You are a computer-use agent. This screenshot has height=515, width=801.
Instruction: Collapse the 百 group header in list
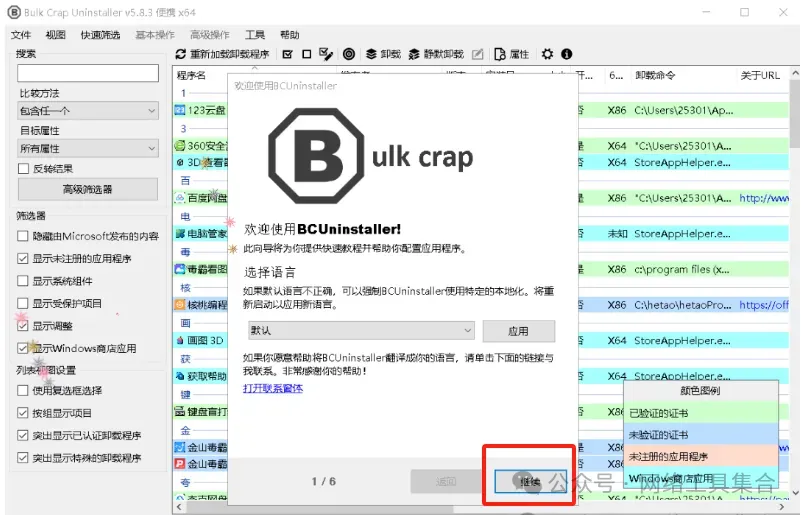coord(185,180)
